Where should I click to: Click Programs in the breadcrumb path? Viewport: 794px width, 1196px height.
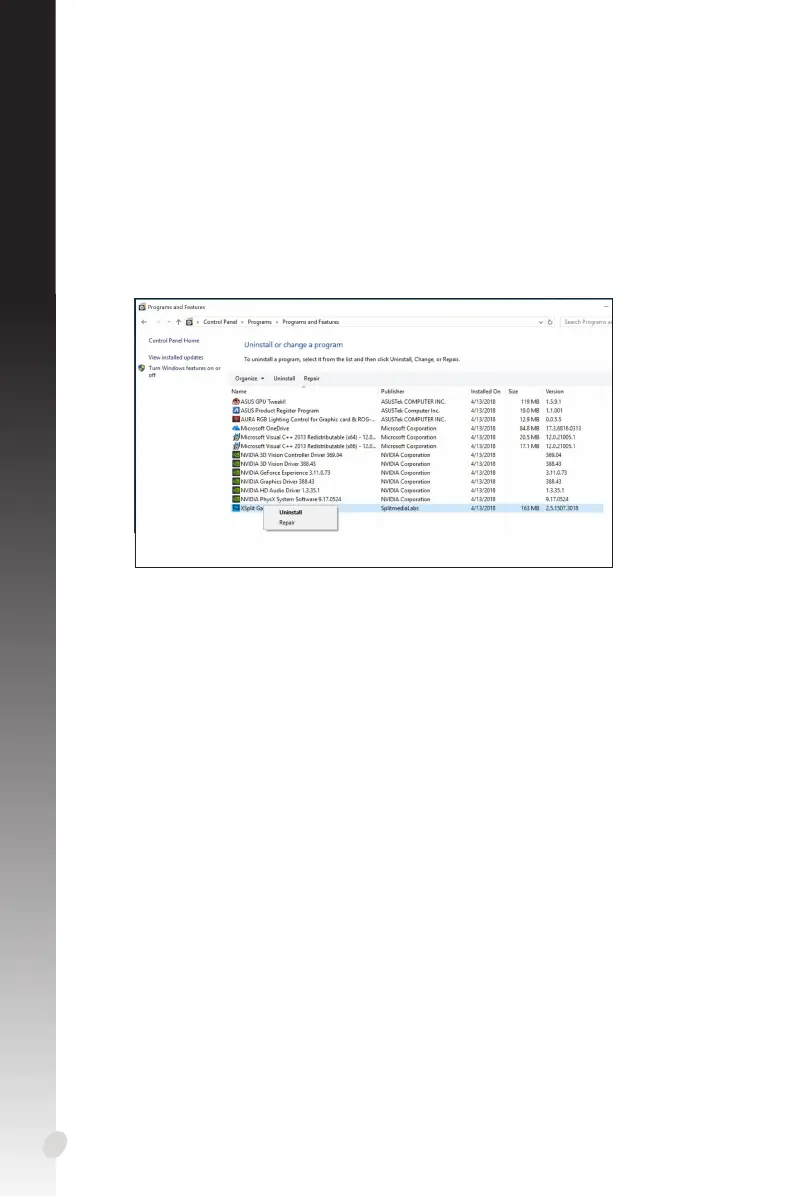(x=259, y=322)
